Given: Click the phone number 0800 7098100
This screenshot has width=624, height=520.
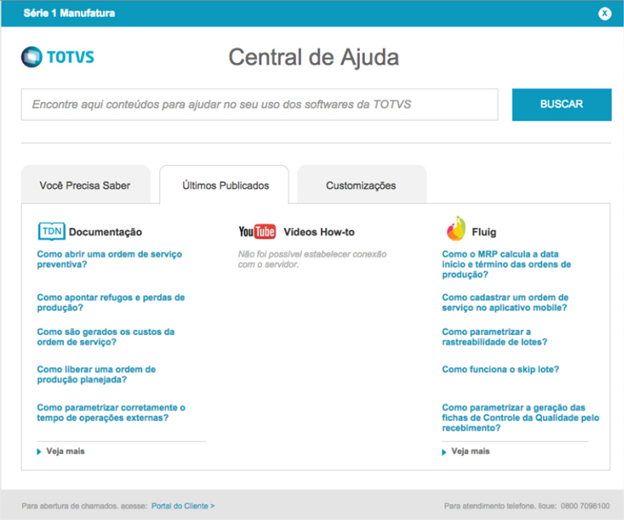Looking at the screenshot, I should [585, 506].
